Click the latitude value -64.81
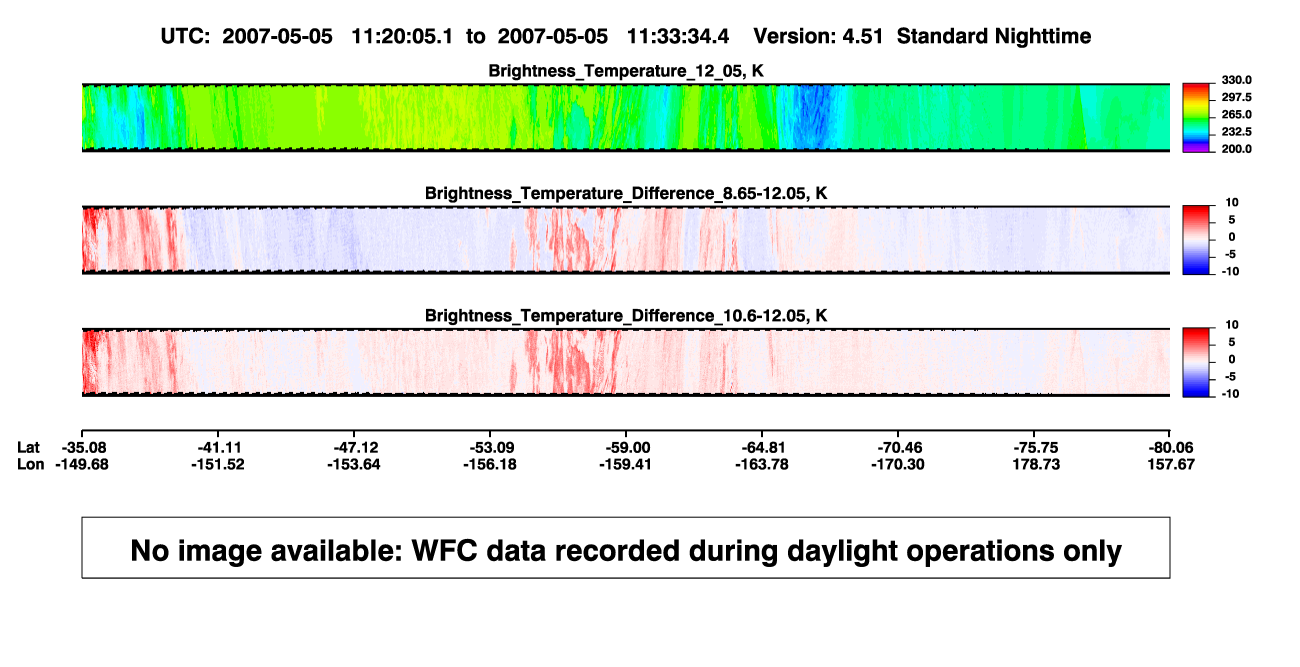Image resolution: width=1300 pixels, height=667 pixels. tap(762, 447)
